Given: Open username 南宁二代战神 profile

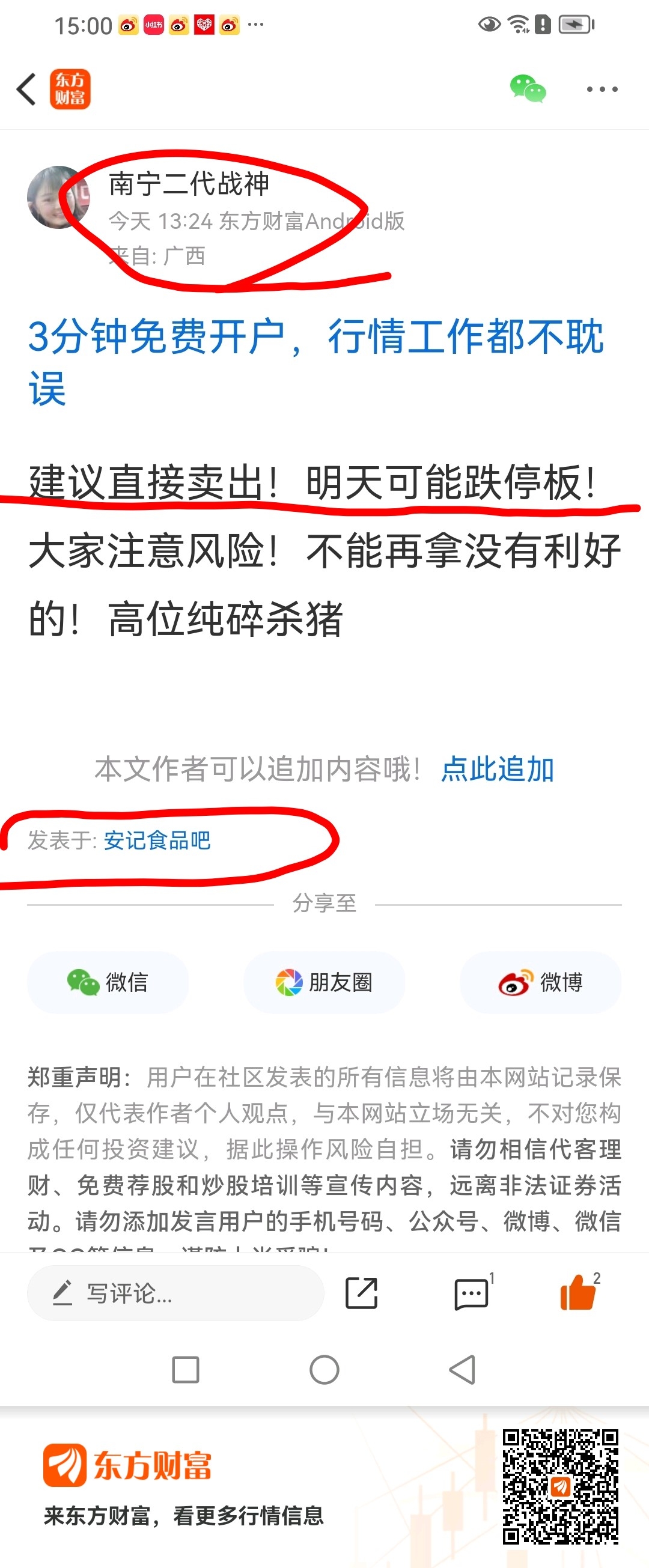Looking at the screenshot, I should [189, 184].
